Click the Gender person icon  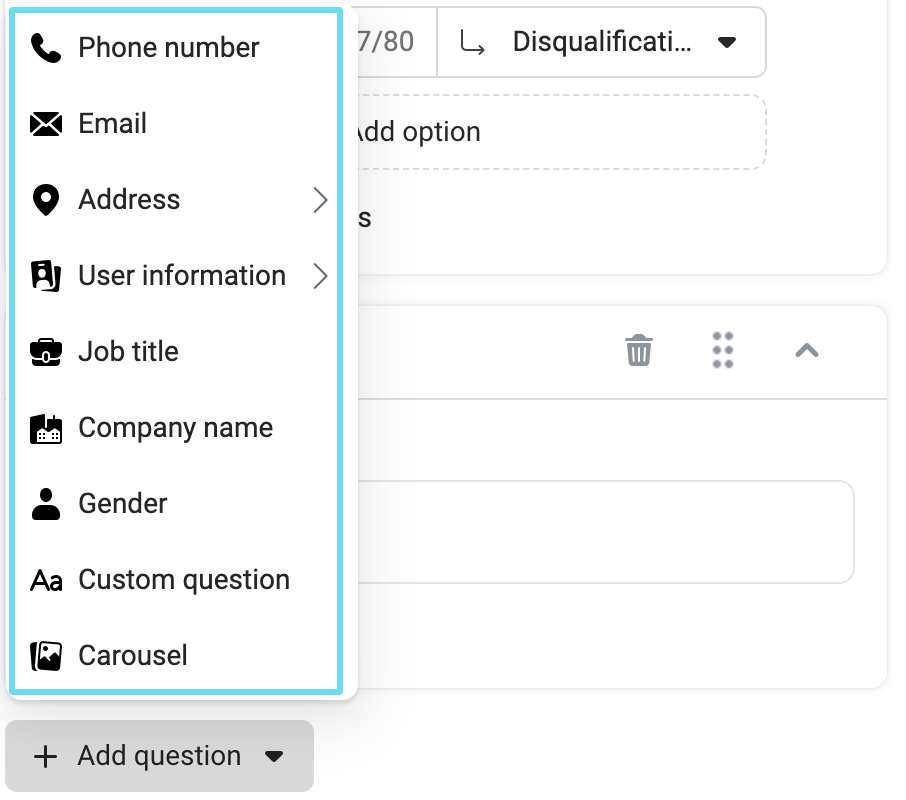(46, 504)
